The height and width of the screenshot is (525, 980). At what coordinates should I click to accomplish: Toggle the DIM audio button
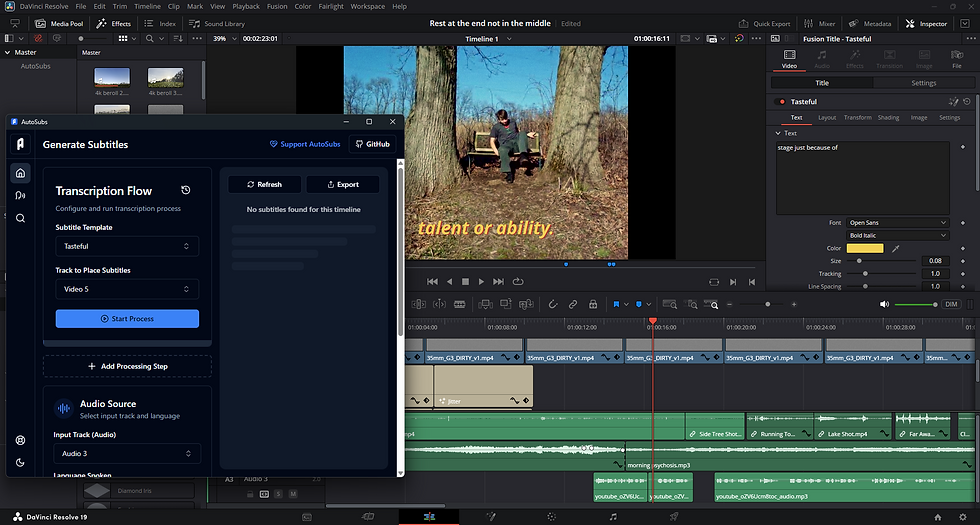click(951, 304)
